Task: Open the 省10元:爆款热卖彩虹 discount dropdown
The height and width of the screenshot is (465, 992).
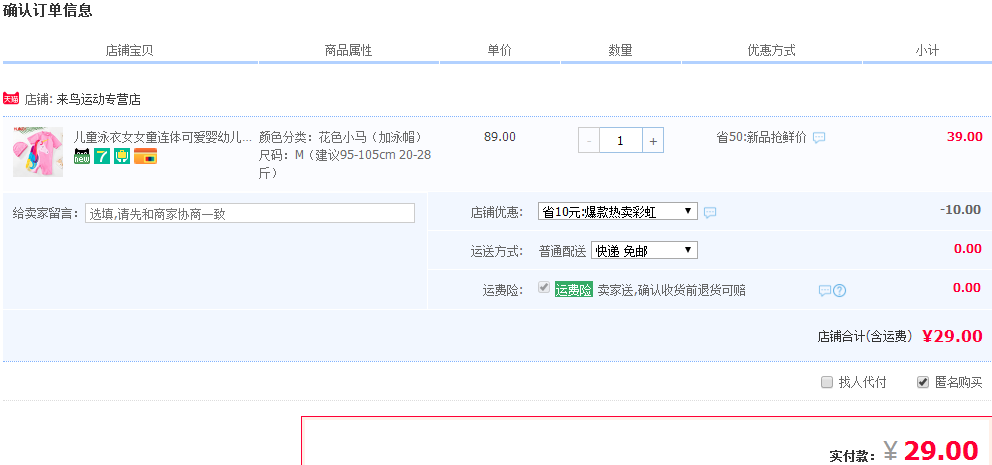Action: (x=617, y=211)
